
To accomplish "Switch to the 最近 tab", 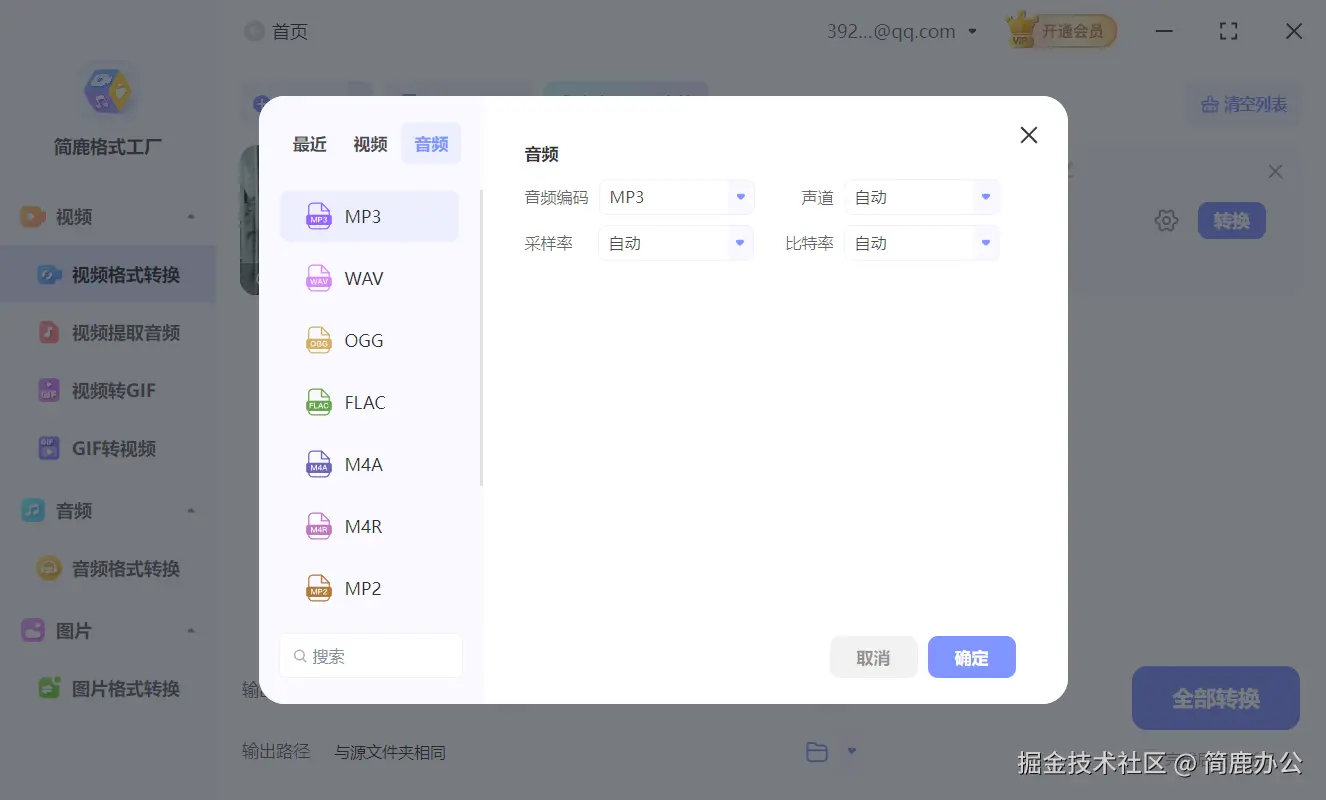I will pyautogui.click(x=310, y=144).
